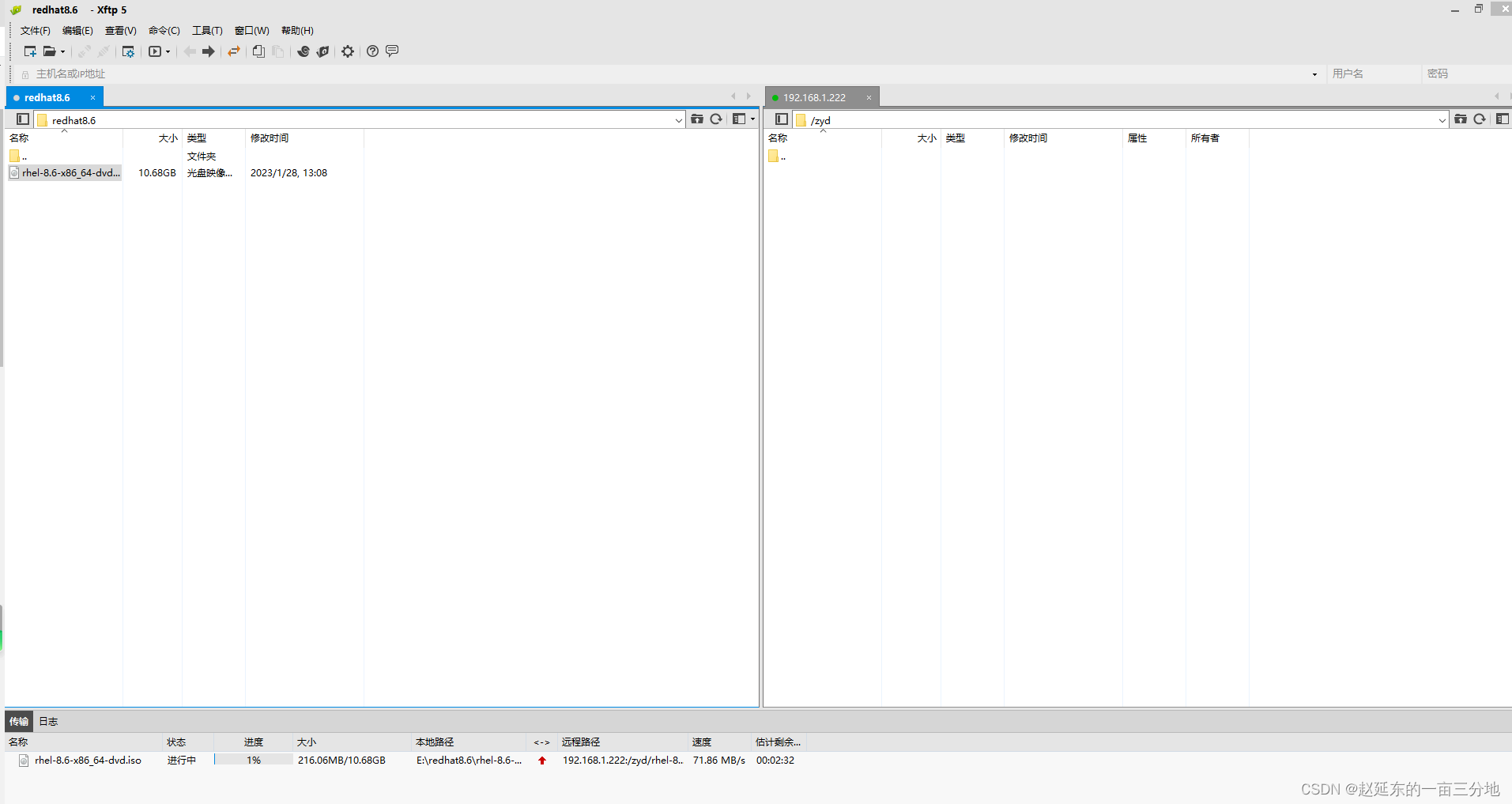Open the 文件(F) menu
This screenshot has height=804, width=1512.
(36, 31)
